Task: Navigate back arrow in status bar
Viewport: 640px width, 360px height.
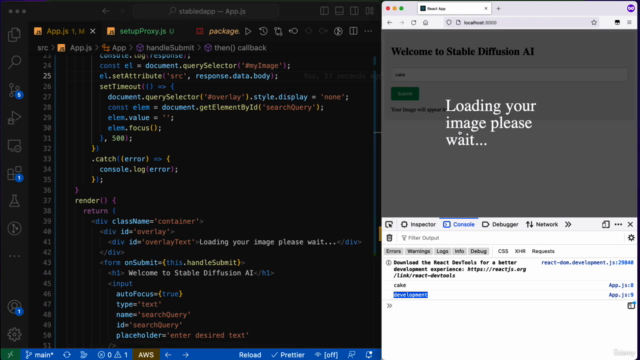Action: tap(168, 355)
